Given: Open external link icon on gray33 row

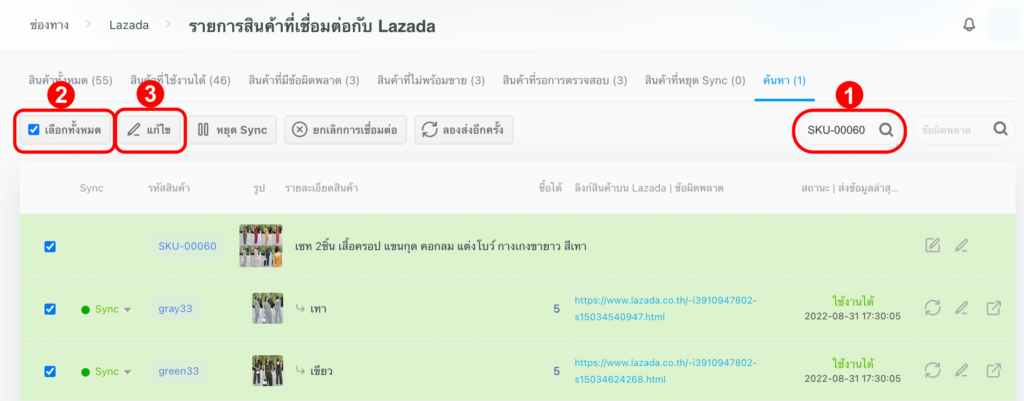Looking at the screenshot, I should point(993,308).
